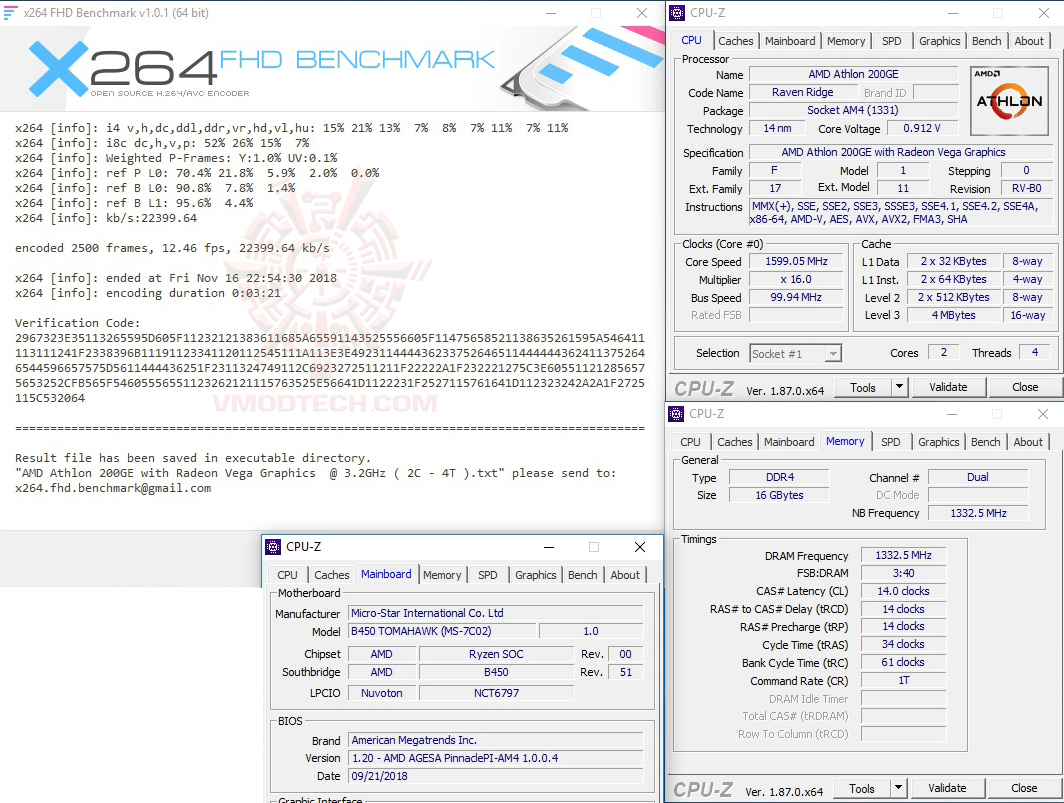Switch to Mainboard tab in top CPU-Z window
Image resolution: width=1064 pixels, height=803 pixels.
click(x=790, y=41)
